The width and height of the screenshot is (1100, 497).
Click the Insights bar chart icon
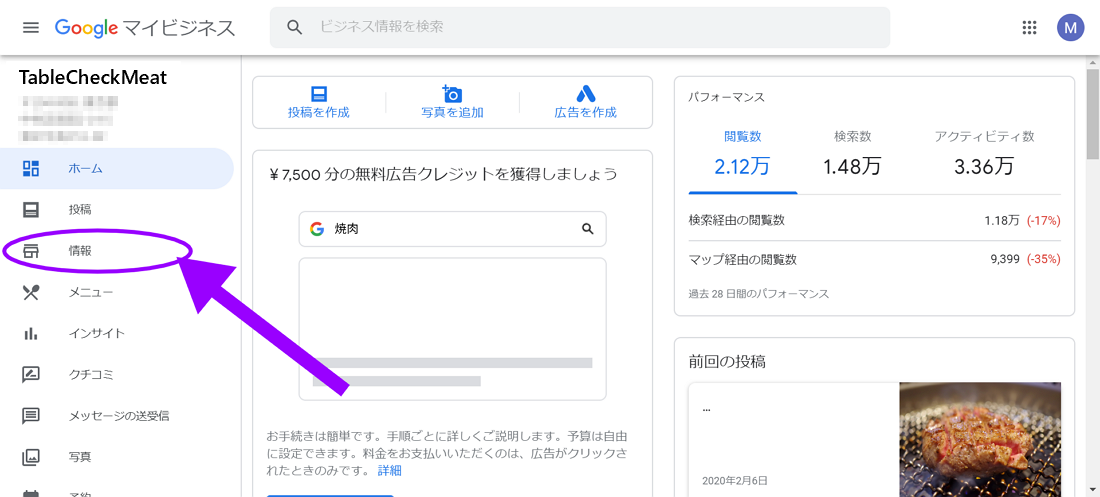click(x=31, y=333)
